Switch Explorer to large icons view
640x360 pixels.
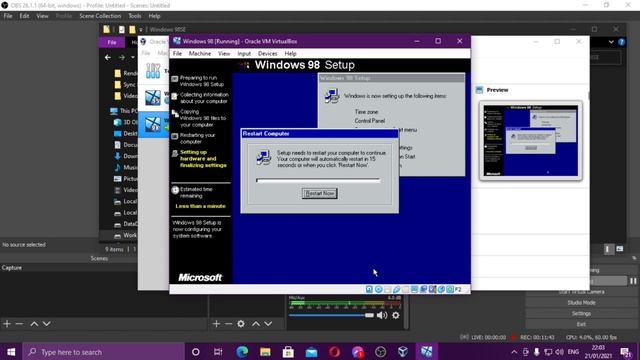[x=620, y=249]
